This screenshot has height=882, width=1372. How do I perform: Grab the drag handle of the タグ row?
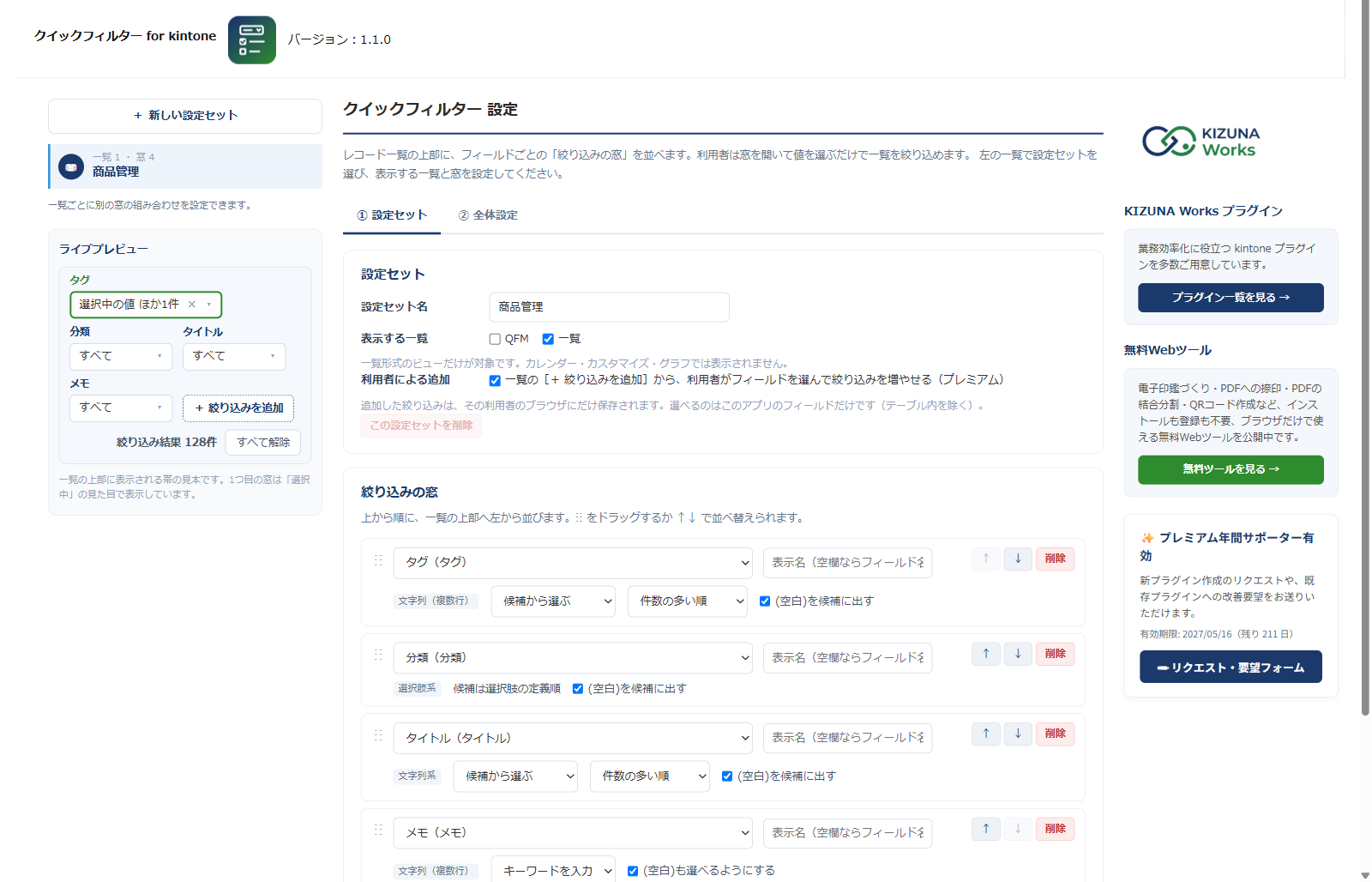click(378, 560)
